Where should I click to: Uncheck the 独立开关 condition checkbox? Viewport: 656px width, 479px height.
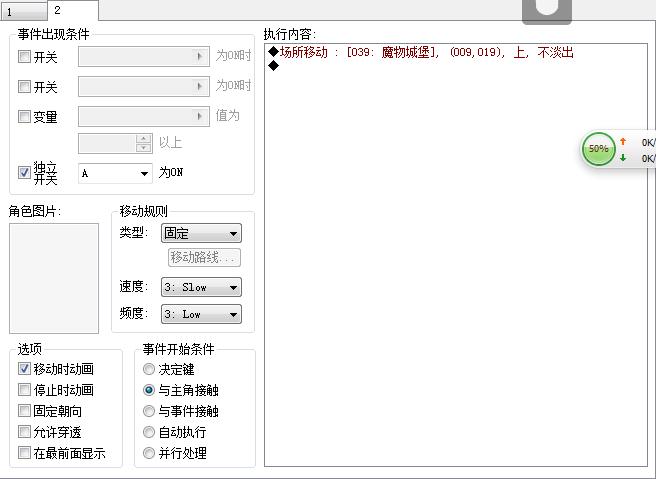tap(24, 172)
